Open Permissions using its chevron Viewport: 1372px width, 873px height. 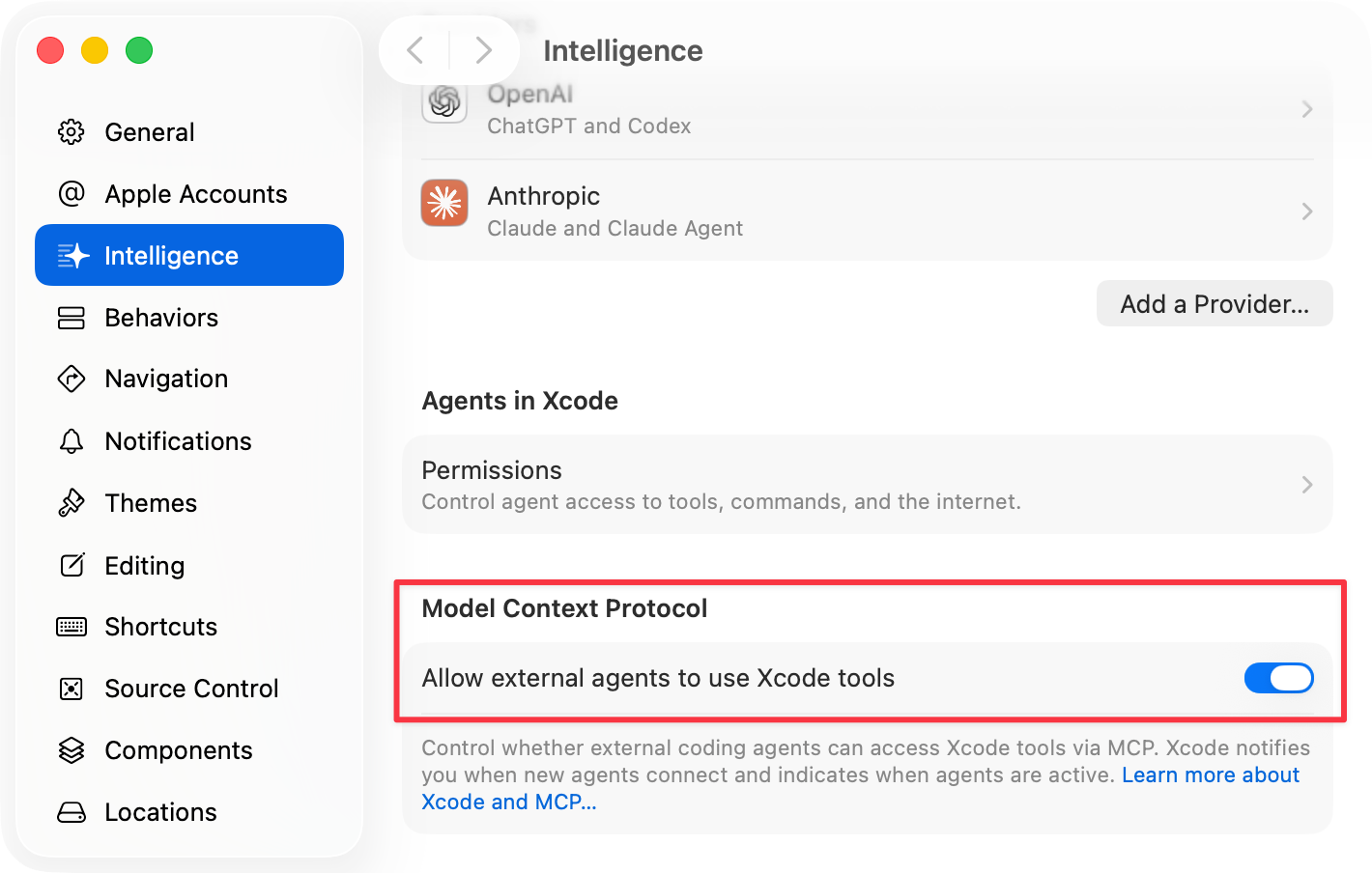1306,485
